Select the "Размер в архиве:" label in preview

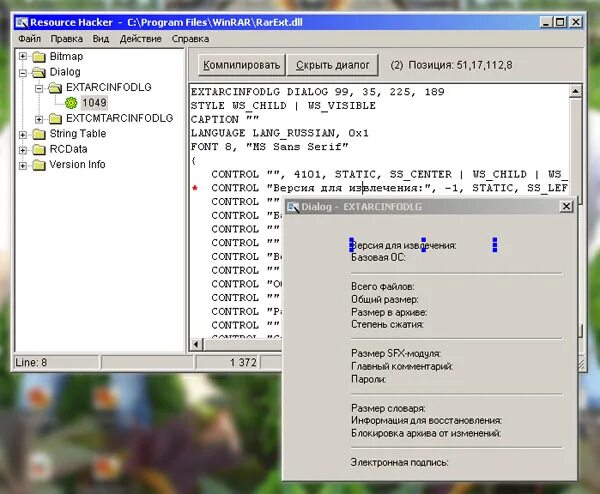[389, 312]
